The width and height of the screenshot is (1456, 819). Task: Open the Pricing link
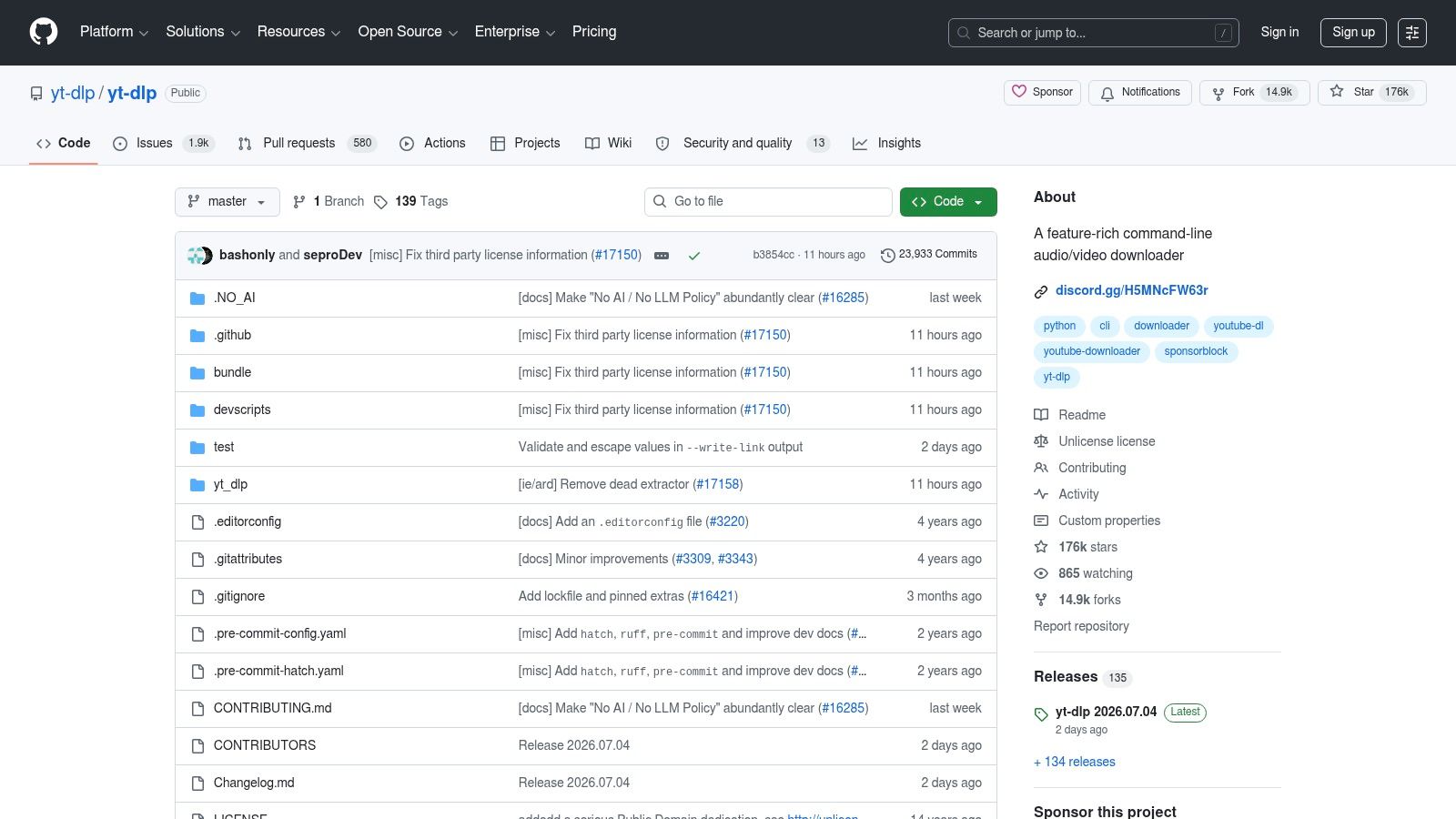click(x=594, y=32)
